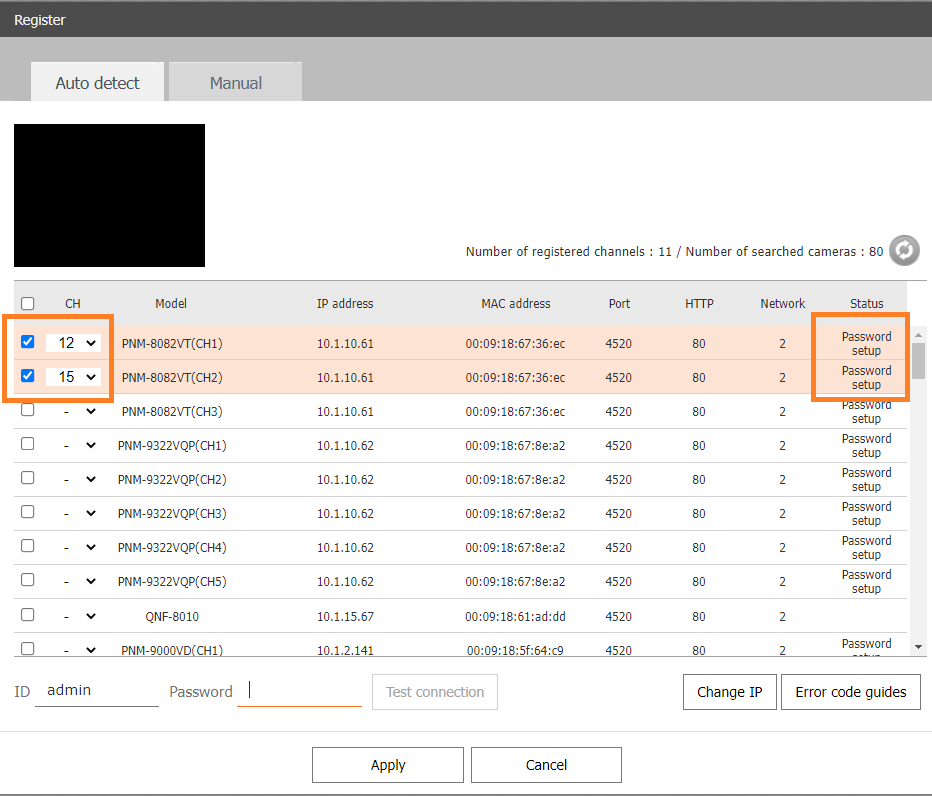Open channel dropdown showing 15
The width and height of the screenshot is (932, 796).
tap(74, 377)
